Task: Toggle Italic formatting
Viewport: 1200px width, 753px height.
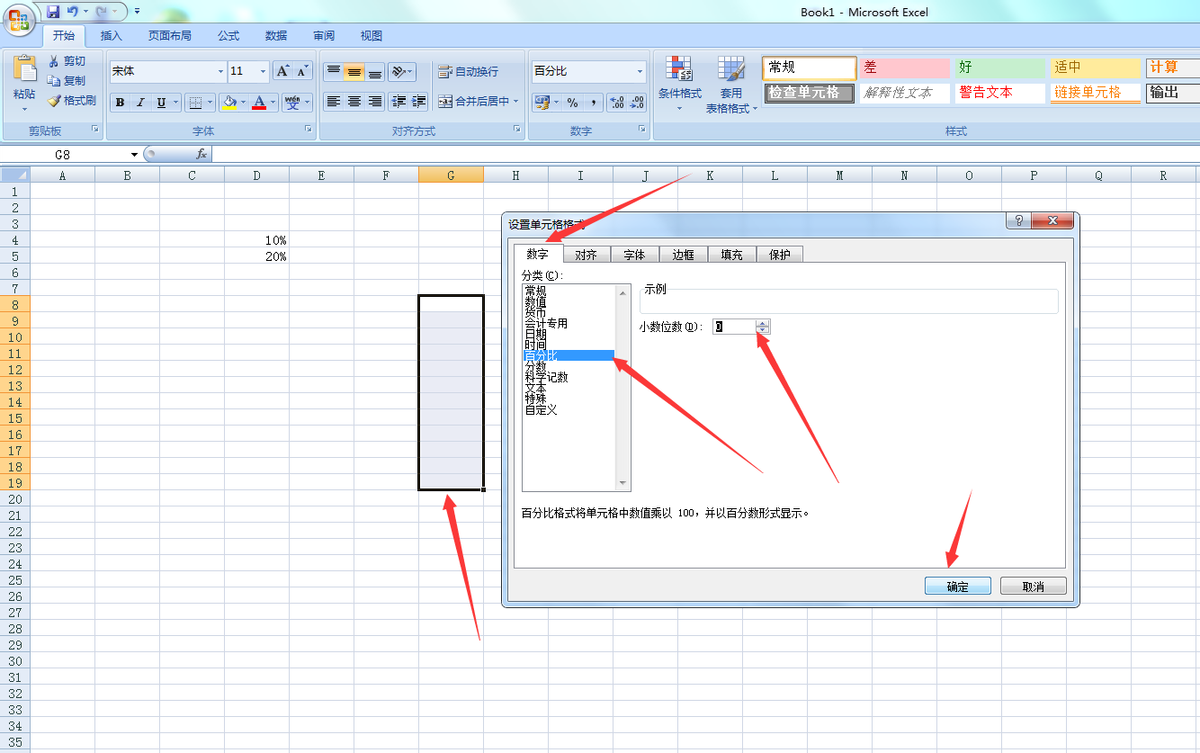Action: [140, 102]
